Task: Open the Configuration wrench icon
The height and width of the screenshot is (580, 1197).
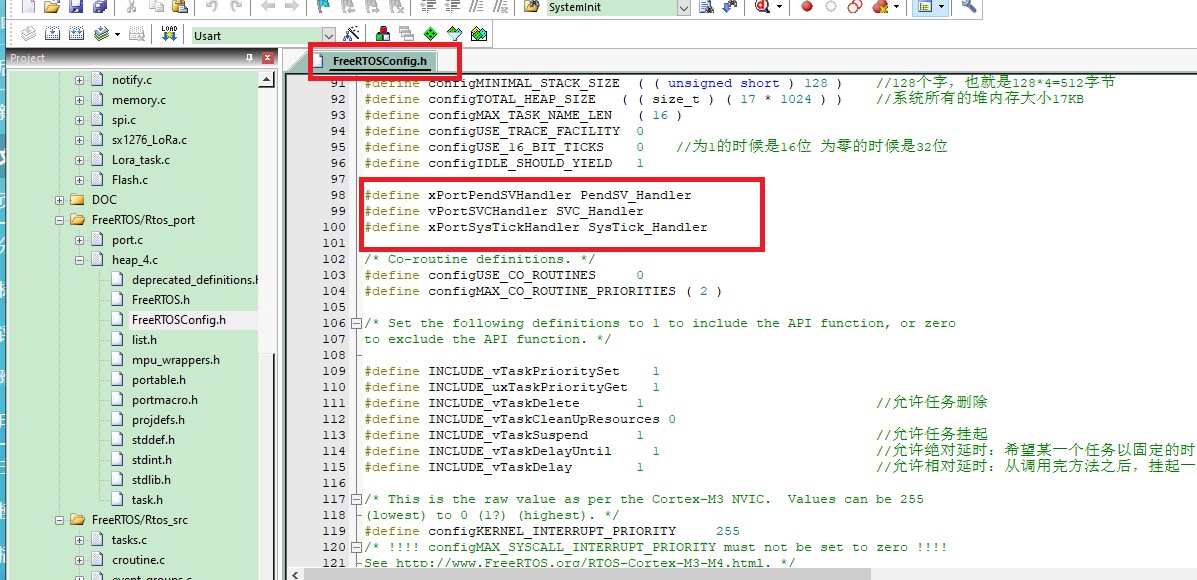Action: (x=968, y=7)
